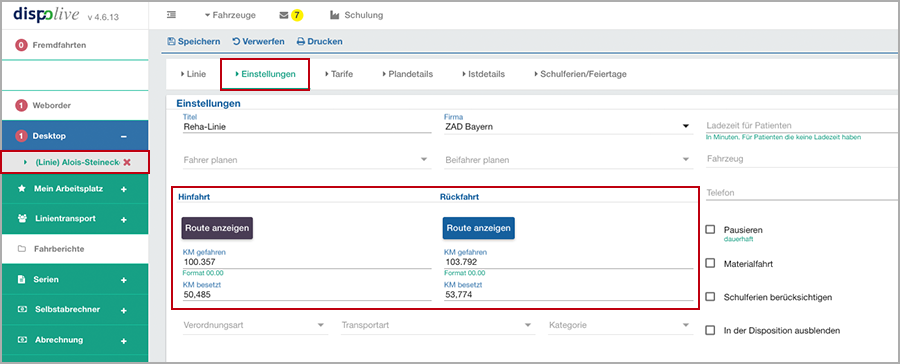900x364 pixels.
Task: Open the Fahrer planen dropdown
Action: point(306,160)
